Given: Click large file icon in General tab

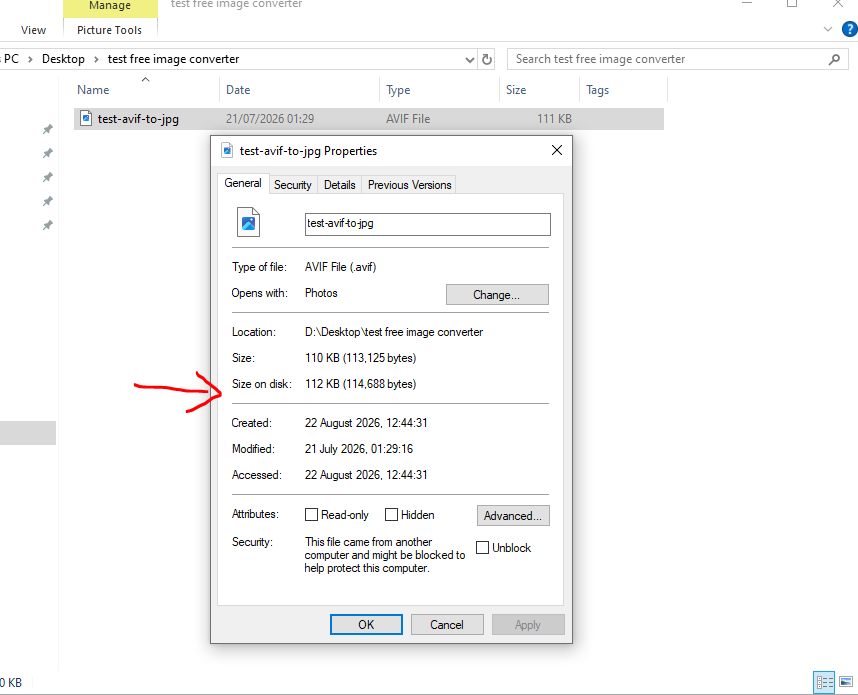Looking at the screenshot, I should tap(248, 222).
